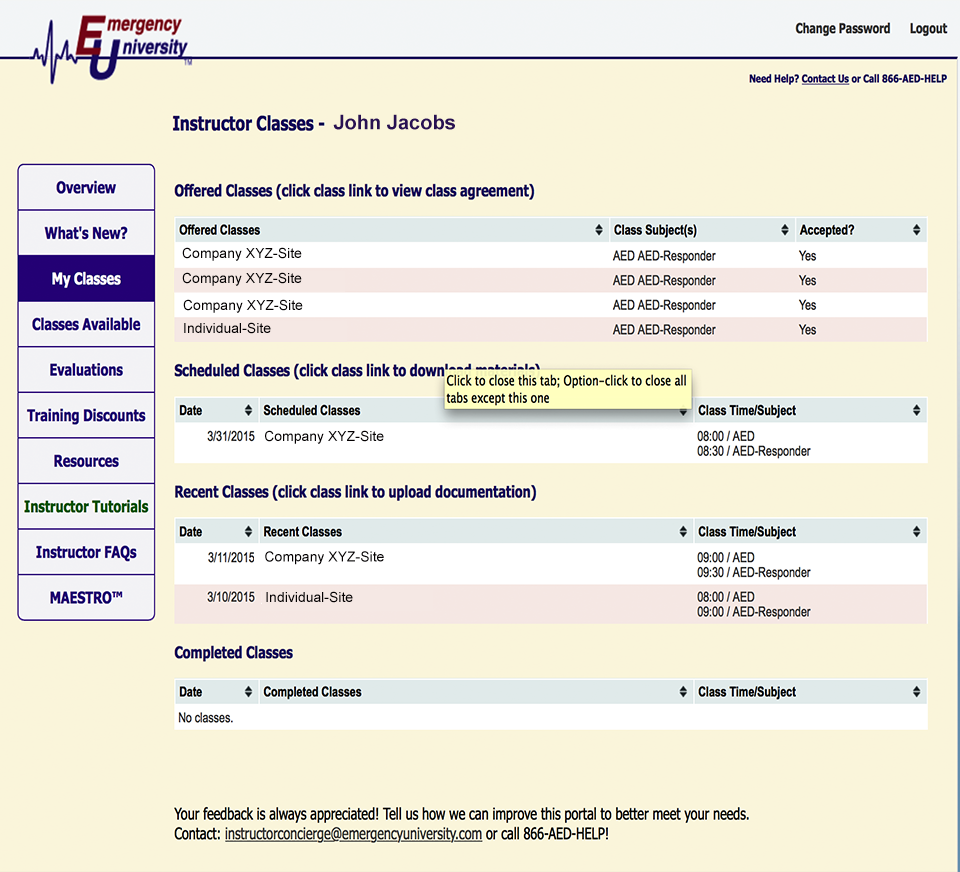Open recent 3/10/2015 Individual-Site class
The height and width of the screenshot is (872, 960).
[x=309, y=597]
